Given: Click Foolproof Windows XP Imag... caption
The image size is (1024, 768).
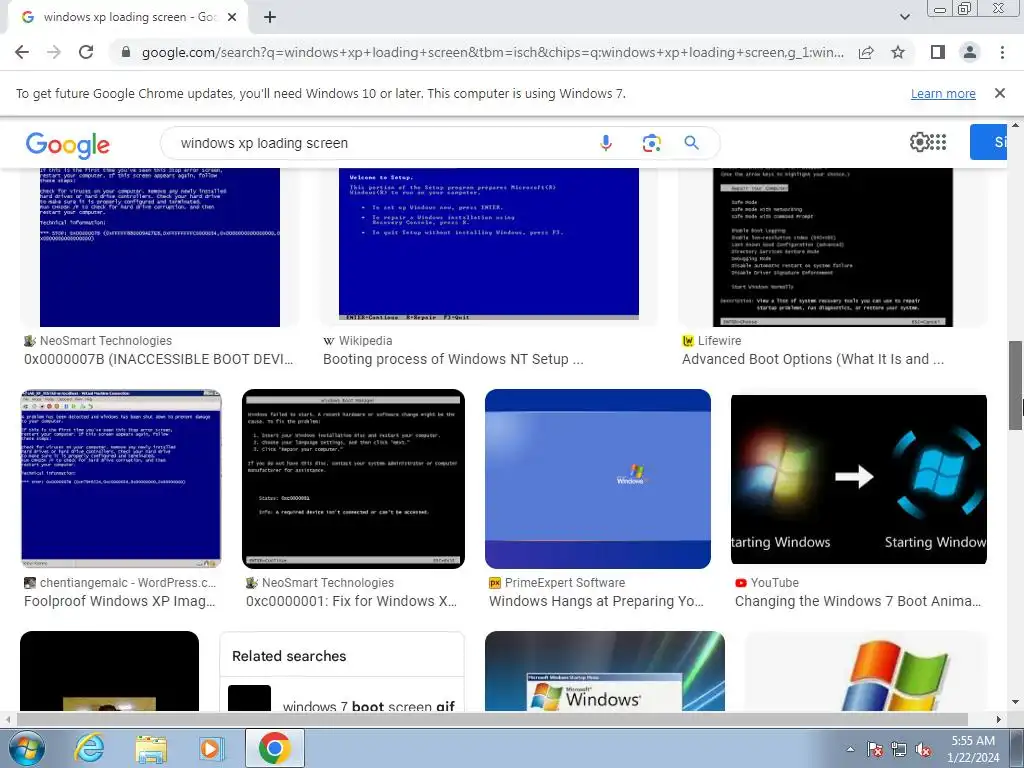Looking at the screenshot, I should 120,601.
